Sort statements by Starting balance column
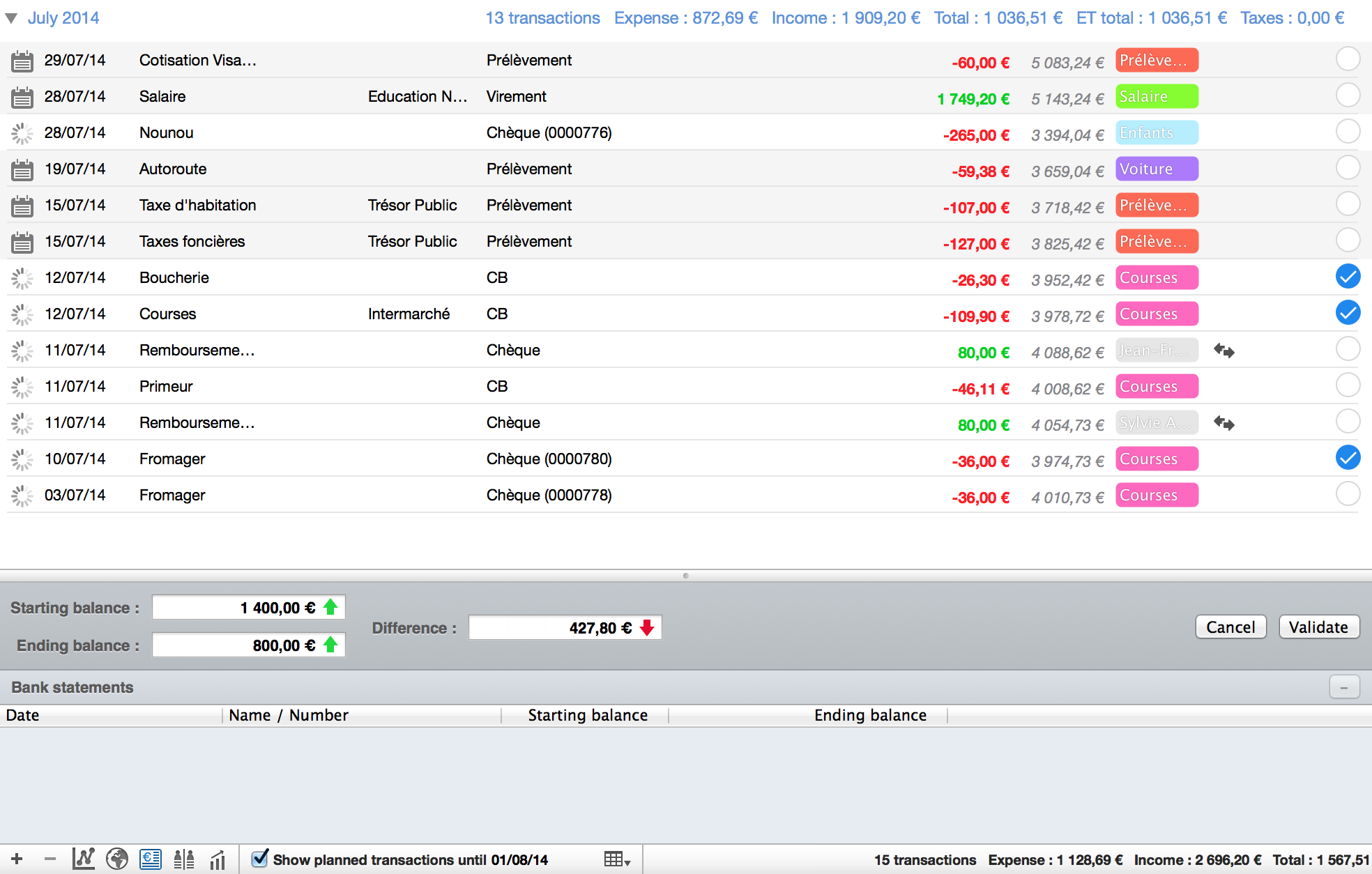The height and width of the screenshot is (874, 1372). point(585,715)
